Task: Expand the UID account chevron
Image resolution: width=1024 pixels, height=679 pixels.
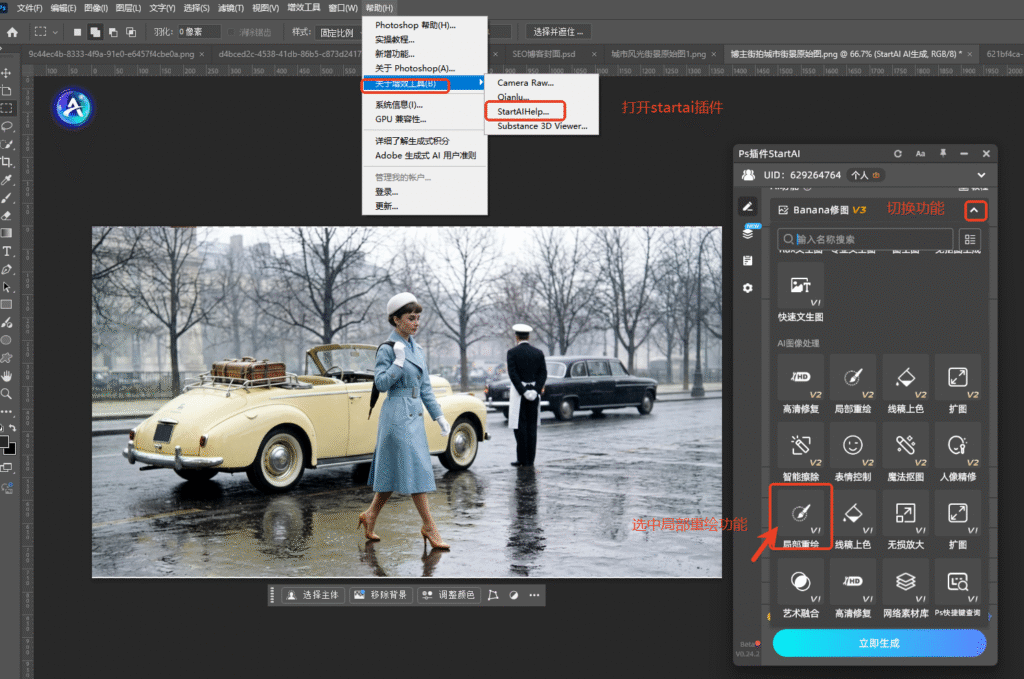Action: [981, 175]
